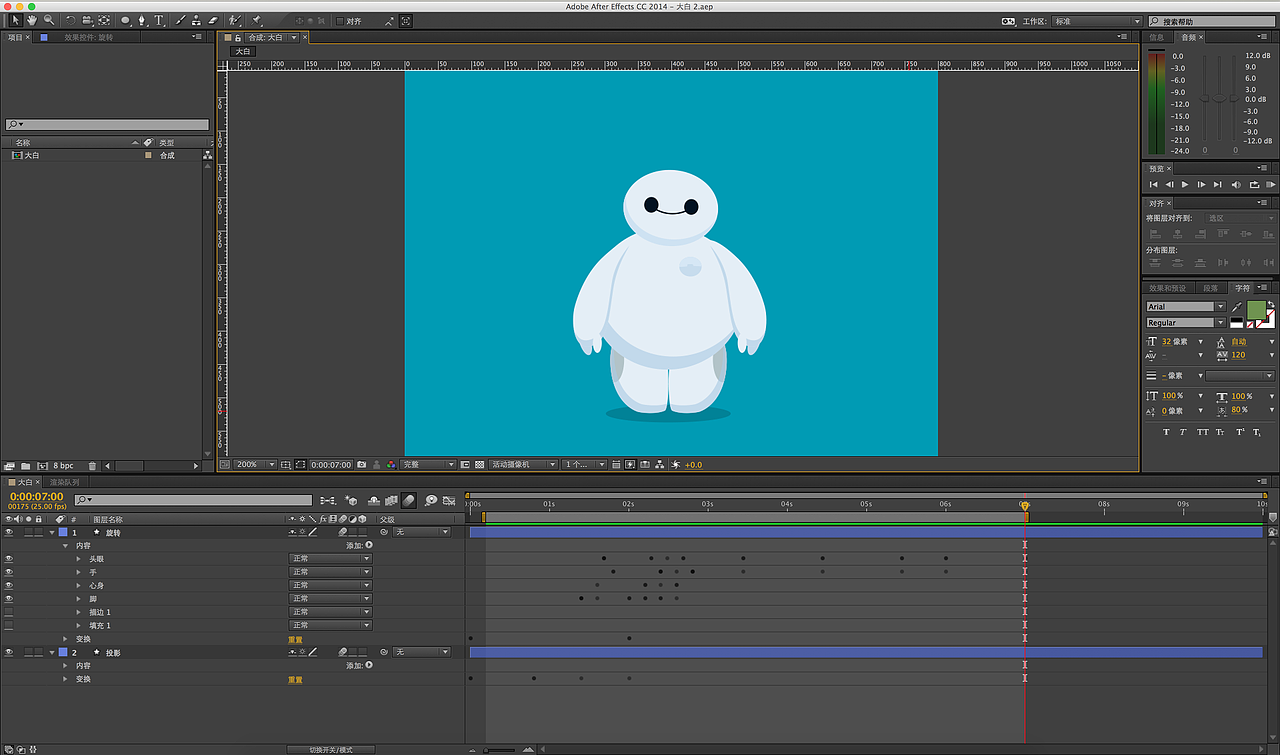Click the new composition icon in Project panel
The height and width of the screenshot is (755, 1280).
click(x=42, y=466)
